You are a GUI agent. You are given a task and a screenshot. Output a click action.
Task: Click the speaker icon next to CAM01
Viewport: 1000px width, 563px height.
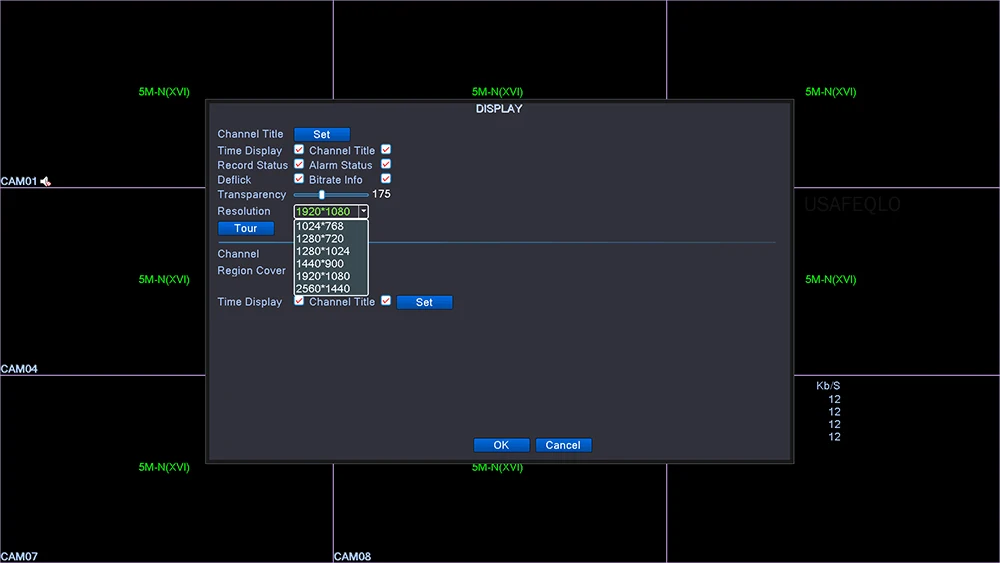(x=45, y=182)
